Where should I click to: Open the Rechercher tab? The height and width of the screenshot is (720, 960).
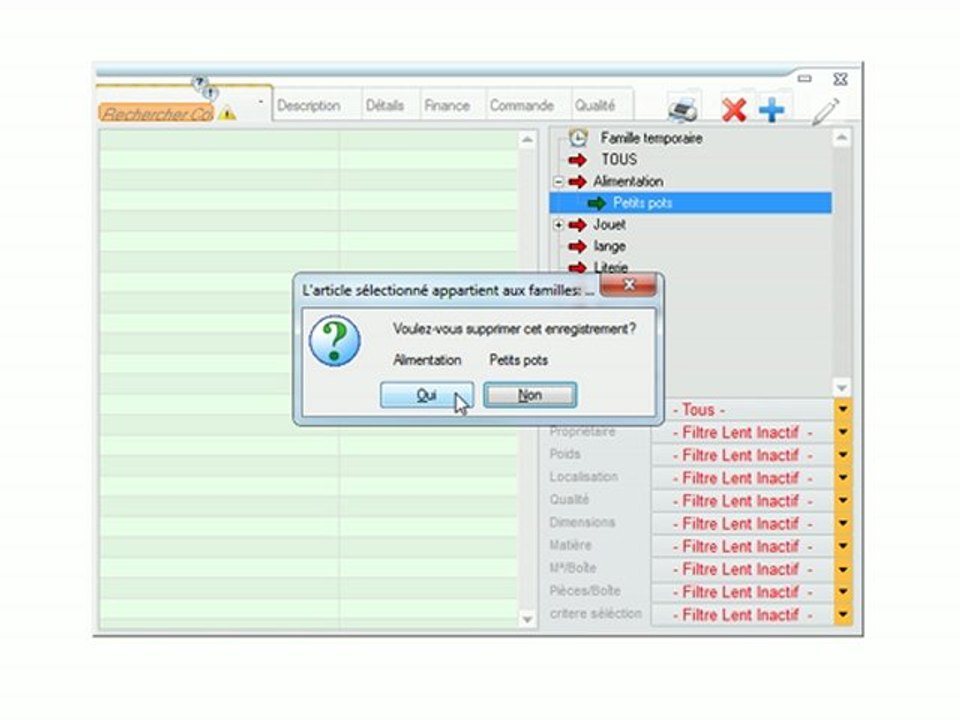click(156, 113)
